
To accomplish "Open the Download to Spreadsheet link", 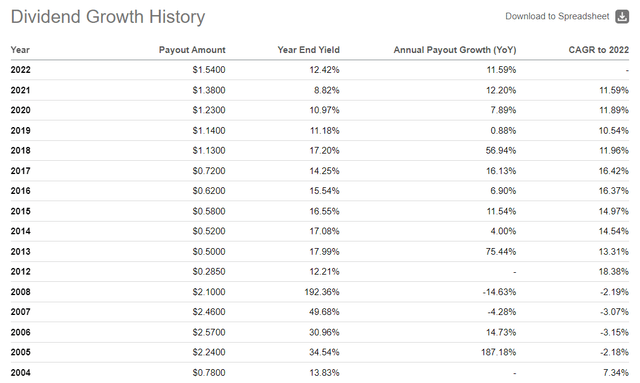I will 557,16.
